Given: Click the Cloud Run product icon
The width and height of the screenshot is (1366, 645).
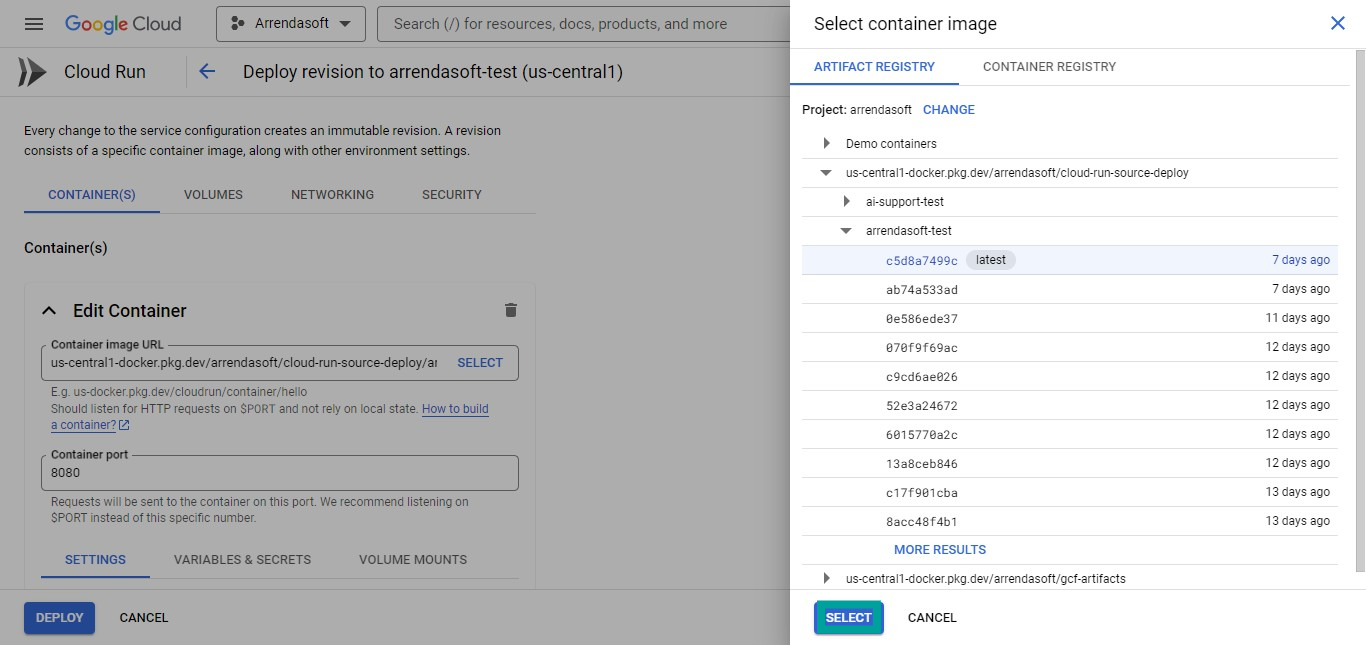Looking at the screenshot, I should pos(32,72).
